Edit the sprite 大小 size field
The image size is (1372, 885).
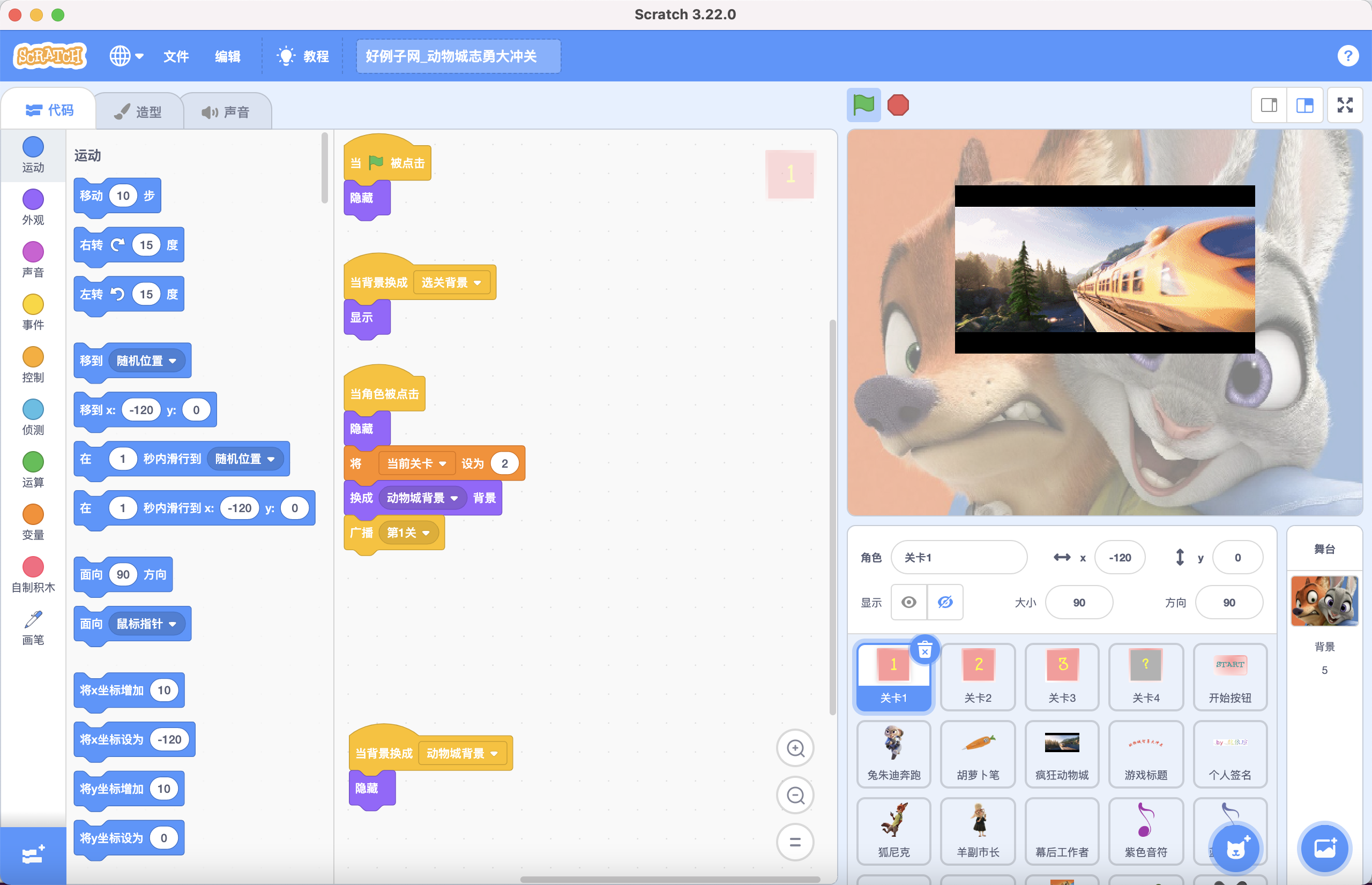1078,602
